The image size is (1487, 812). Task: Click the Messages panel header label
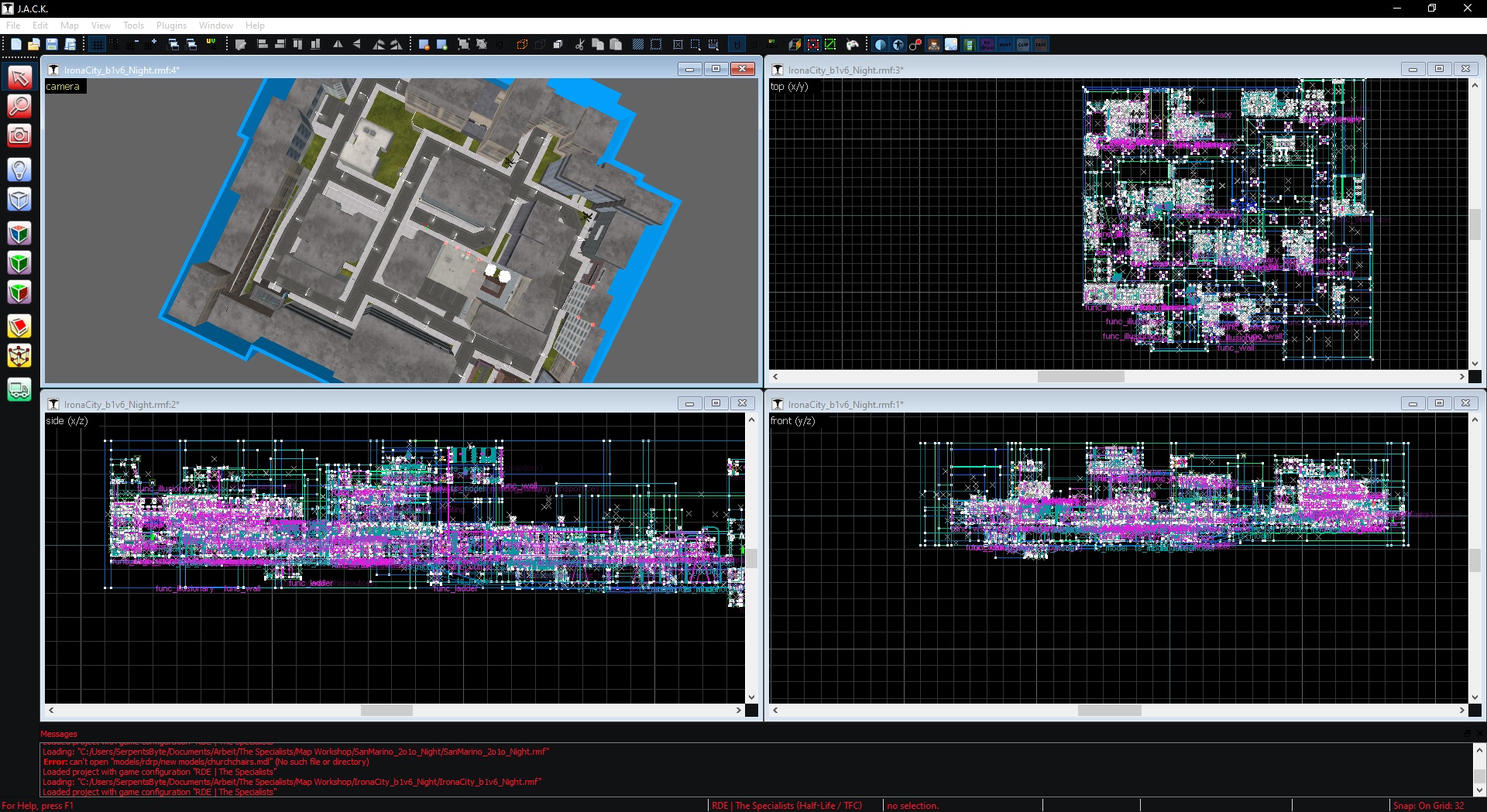tap(59, 734)
